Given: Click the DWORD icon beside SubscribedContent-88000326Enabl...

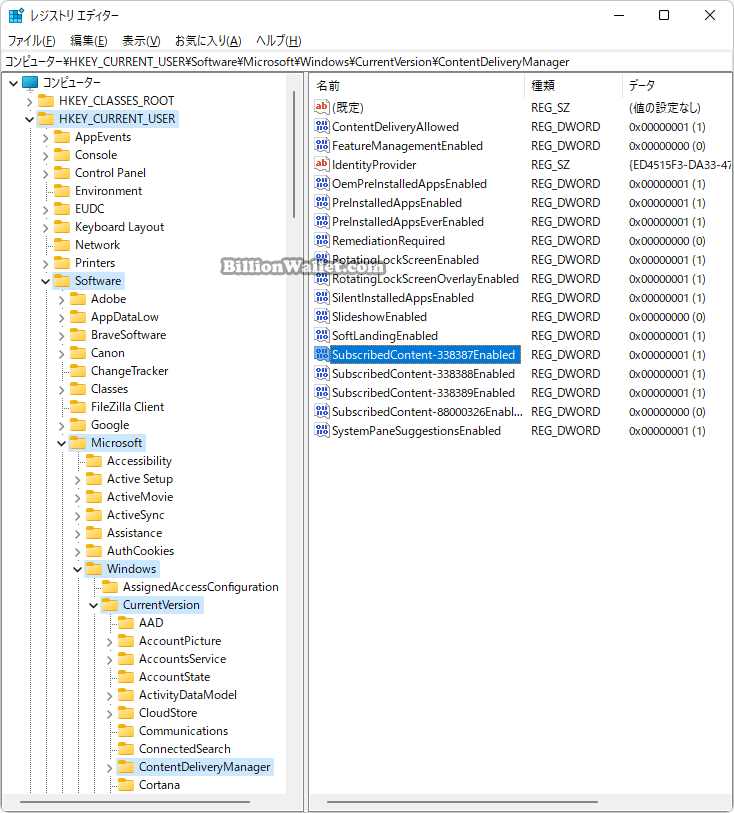Looking at the screenshot, I should 321,411.
